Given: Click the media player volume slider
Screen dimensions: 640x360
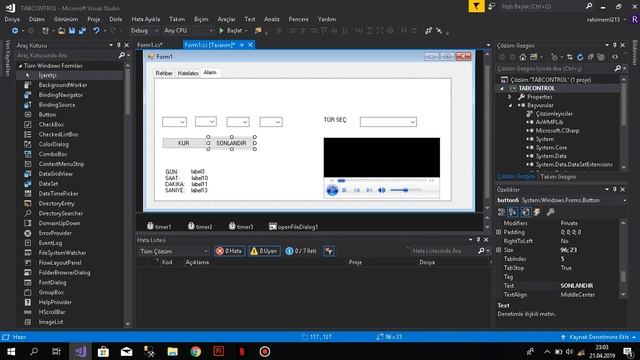Looking at the screenshot, I should [405, 190].
